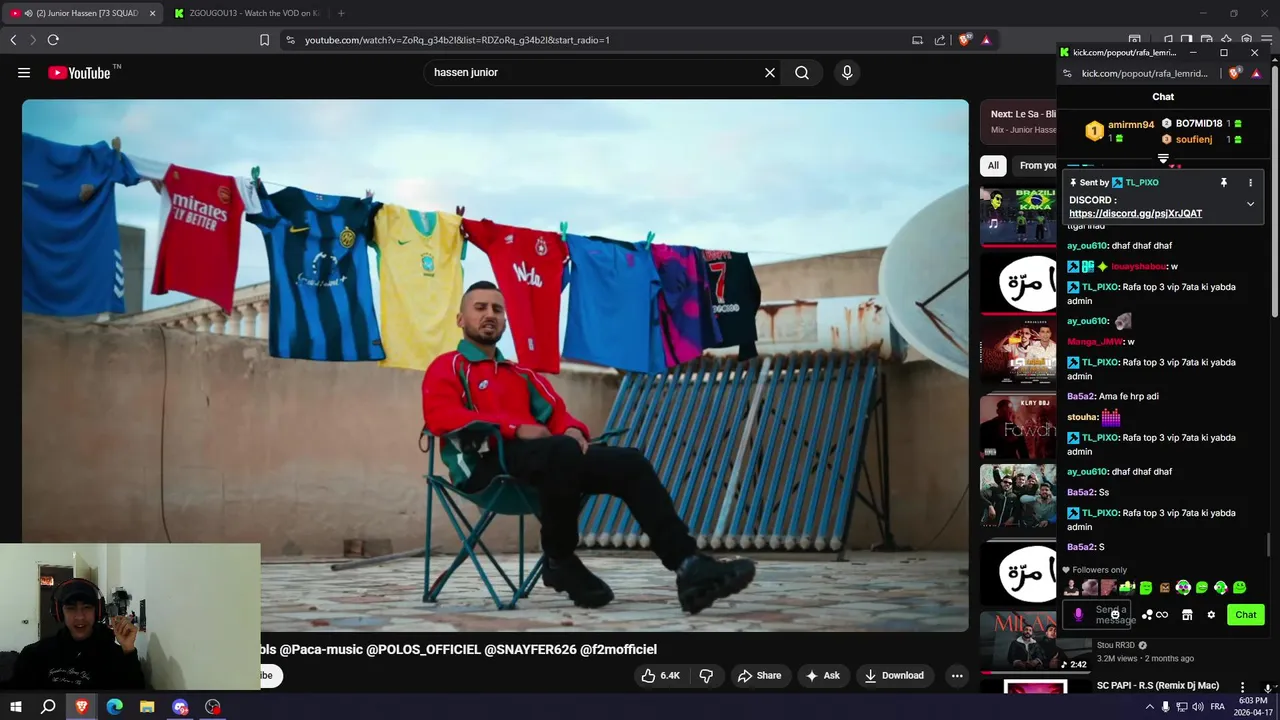Screen dimensions: 1280x720
Task: Open Windows taskbar search
Action: tap(48, 707)
